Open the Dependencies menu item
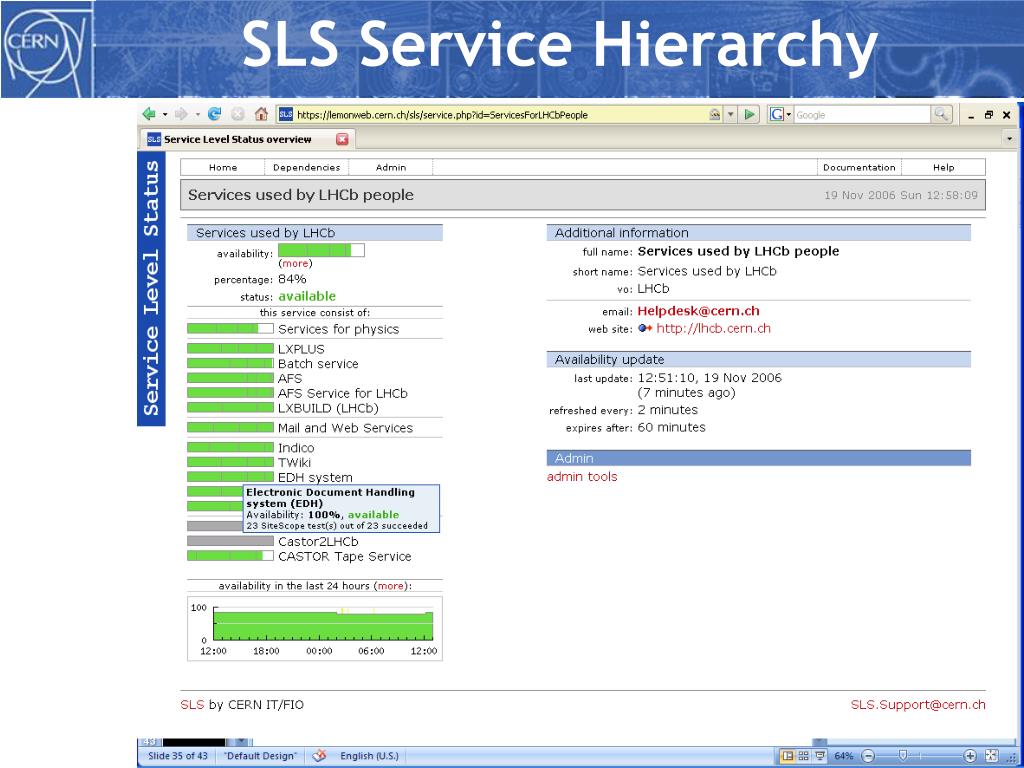The image size is (1024, 768). point(306,167)
